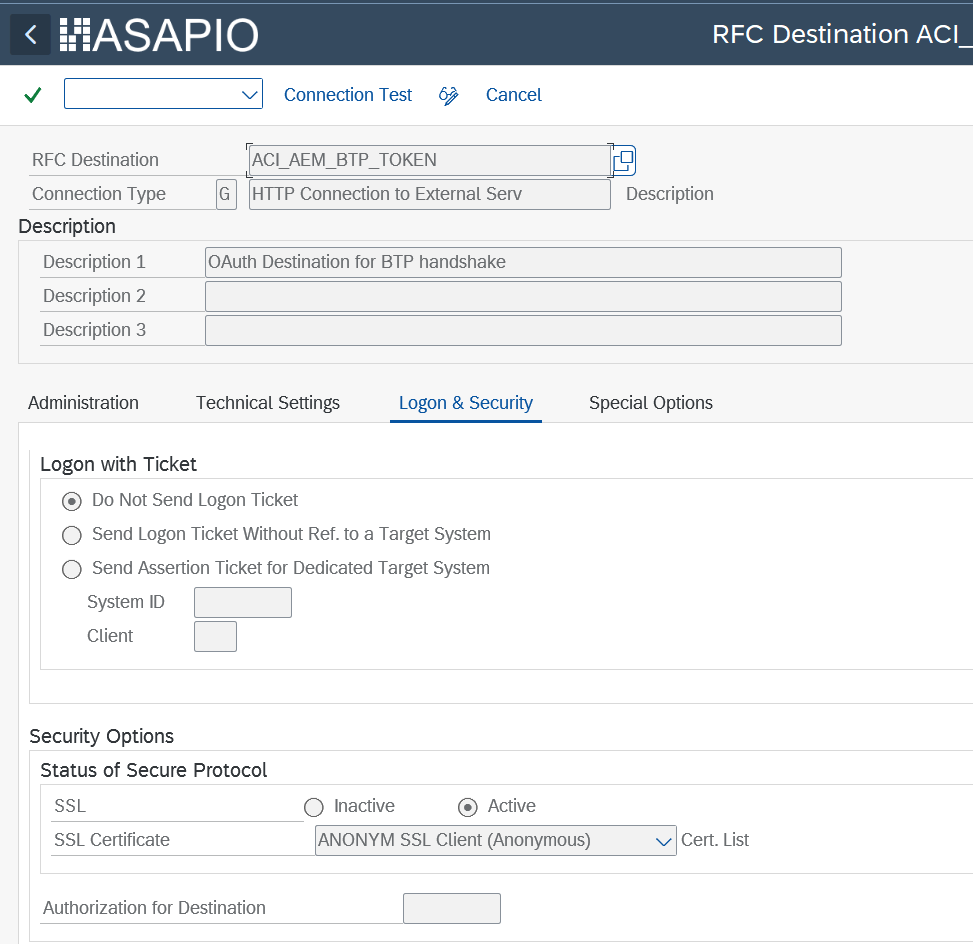Set SSL to Active
Screen dimensions: 973x944
(468, 807)
